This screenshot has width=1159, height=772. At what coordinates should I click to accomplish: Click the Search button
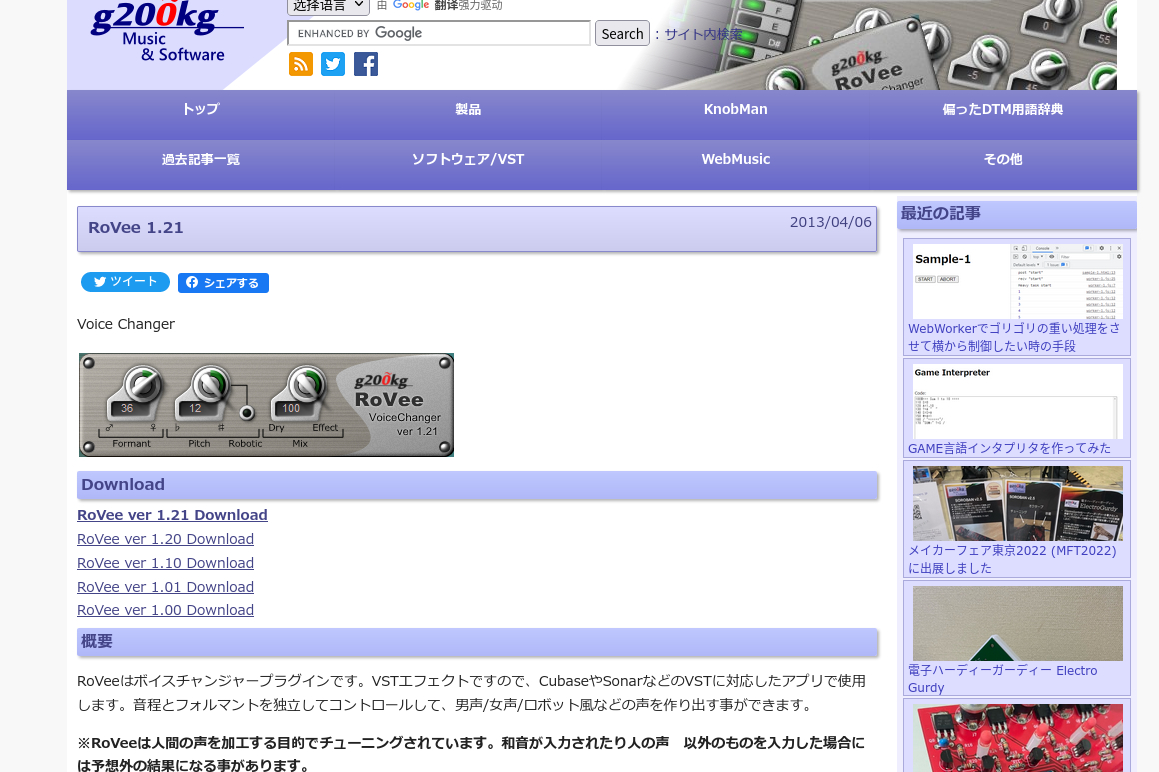pos(622,33)
